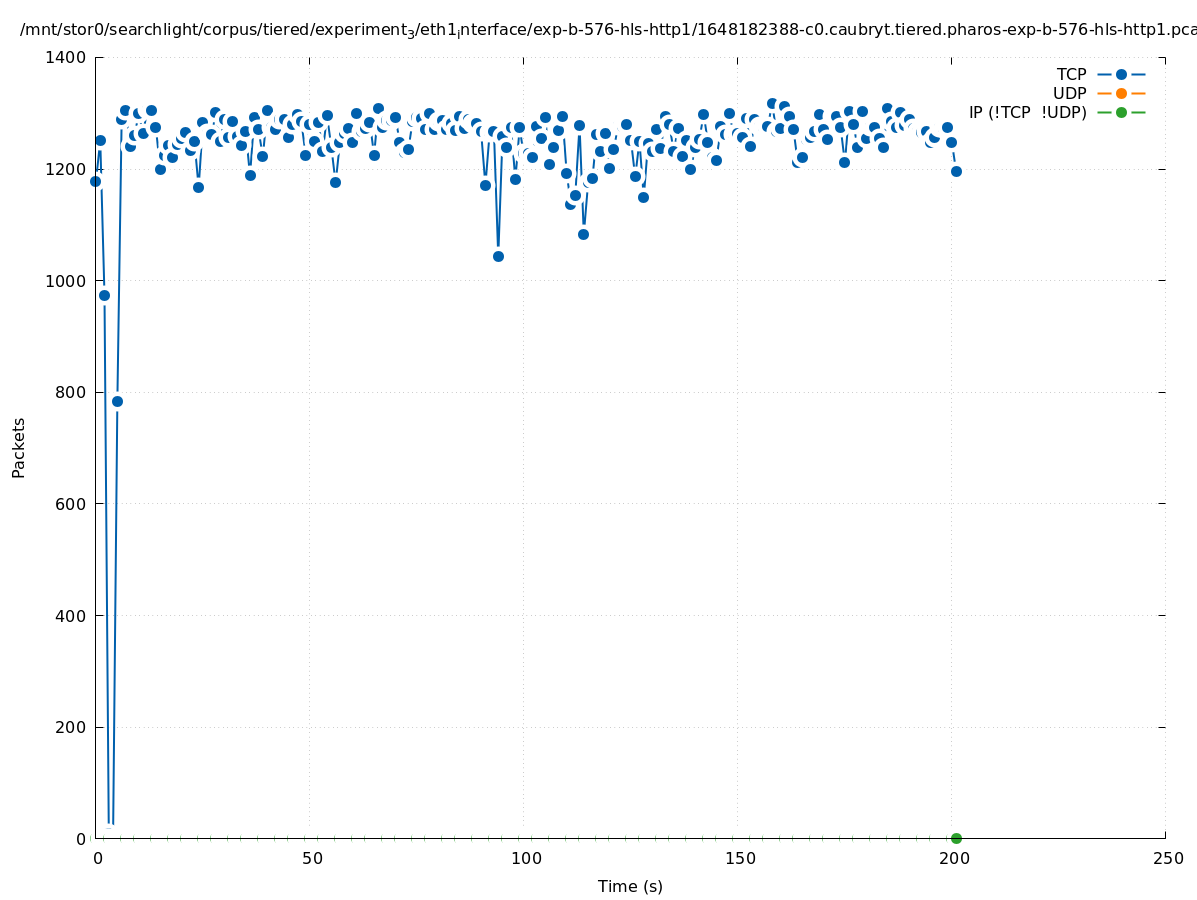Click the green data point at 200 seconds

pyautogui.click(x=956, y=838)
